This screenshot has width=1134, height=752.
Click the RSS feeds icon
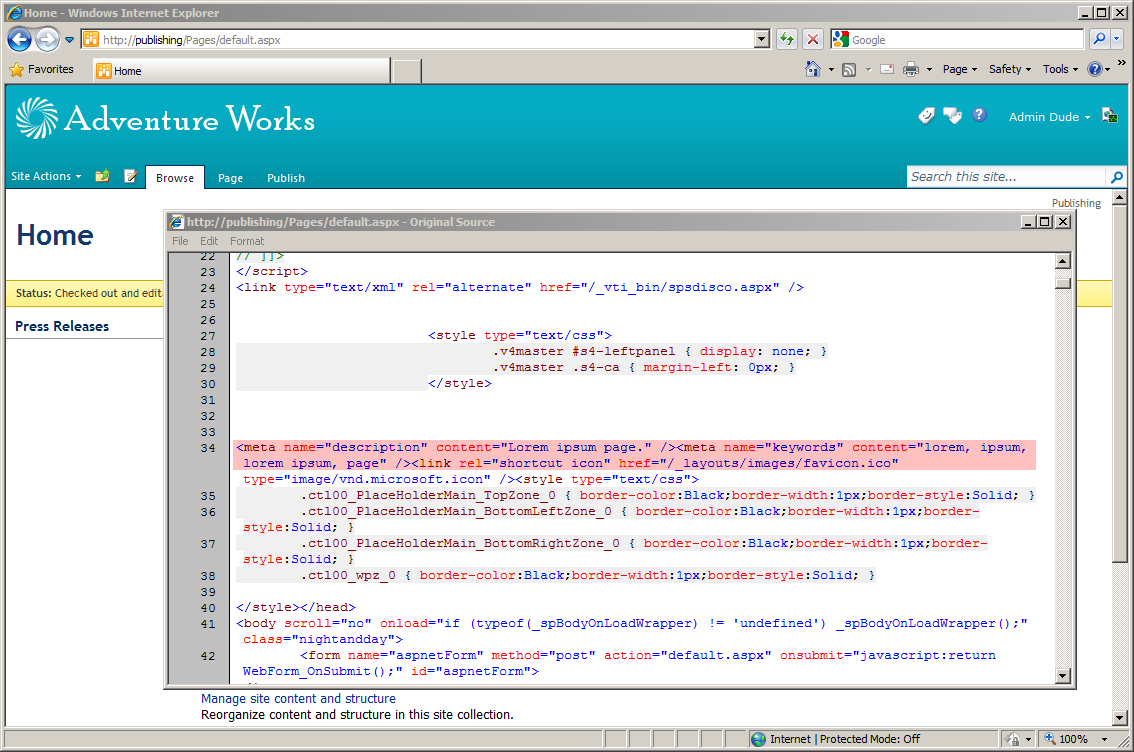pos(849,69)
